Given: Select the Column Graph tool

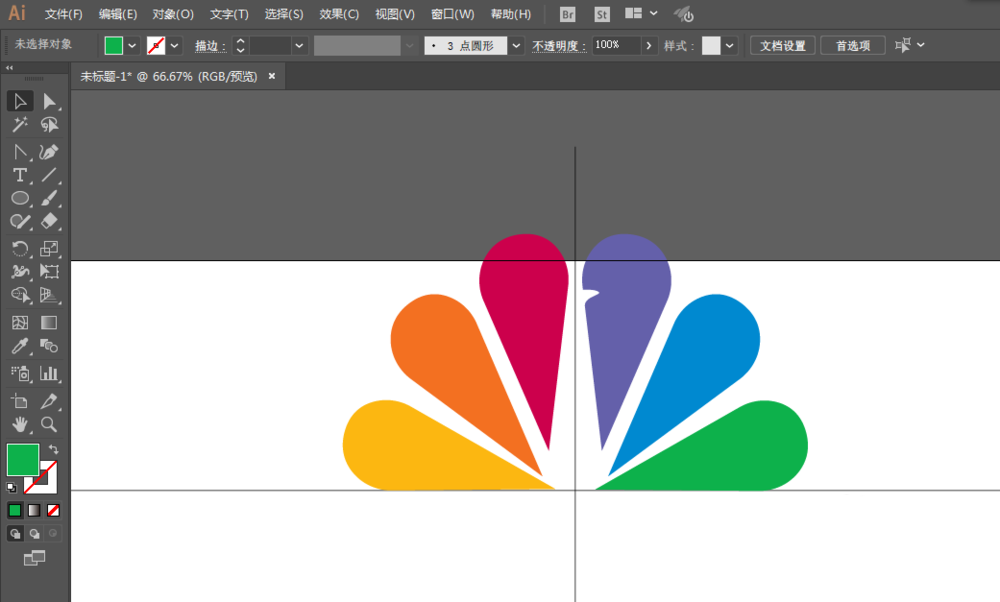Looking at the screenshot, I should pyautogui.click(x=49, y=373).
